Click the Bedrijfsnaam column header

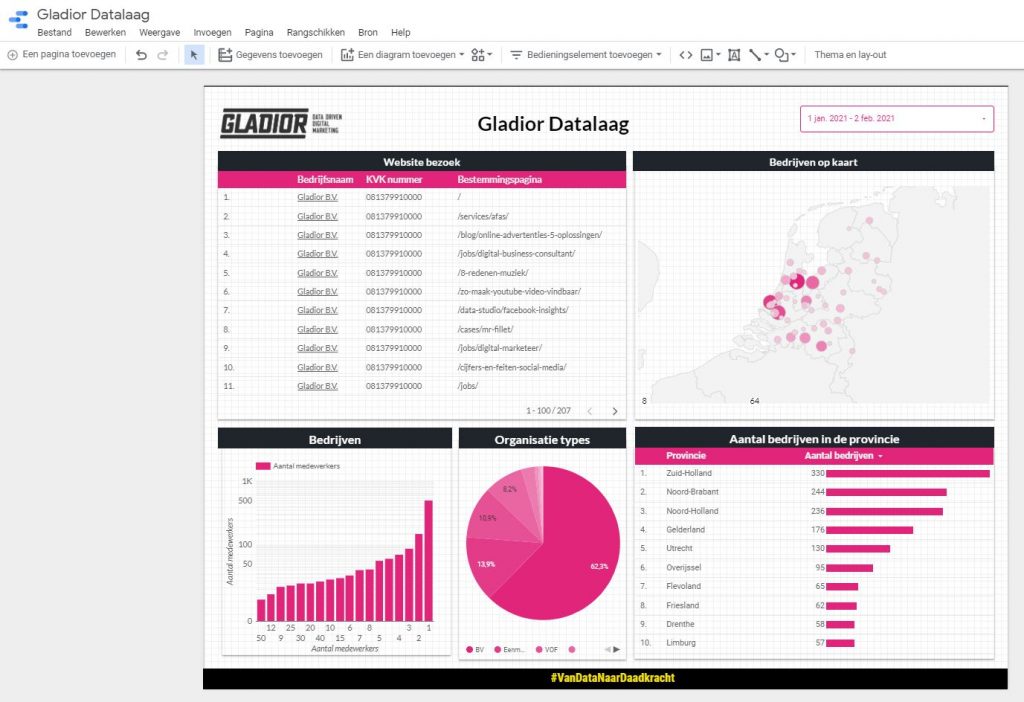click(325, 180)
